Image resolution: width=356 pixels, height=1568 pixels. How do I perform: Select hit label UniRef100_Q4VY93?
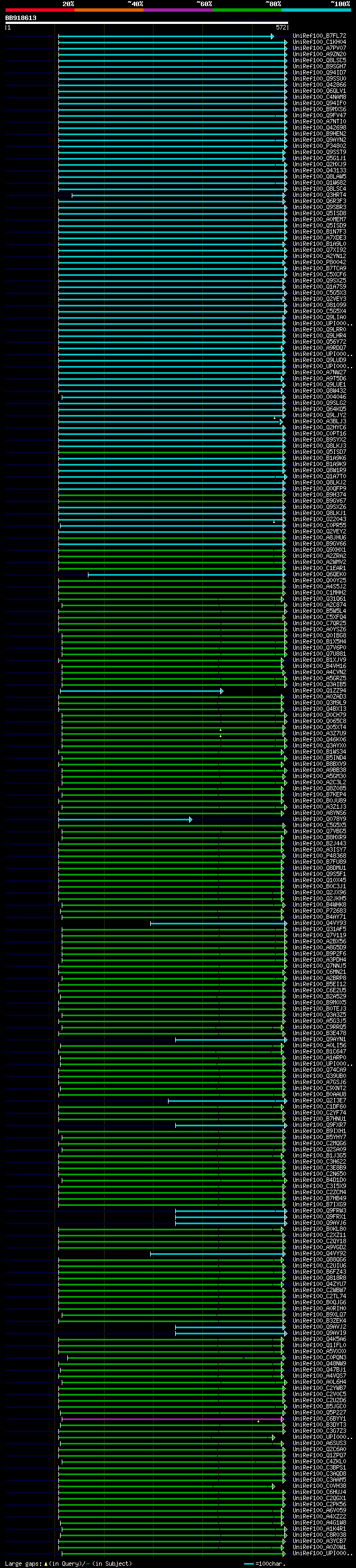[x=319, y=923]
